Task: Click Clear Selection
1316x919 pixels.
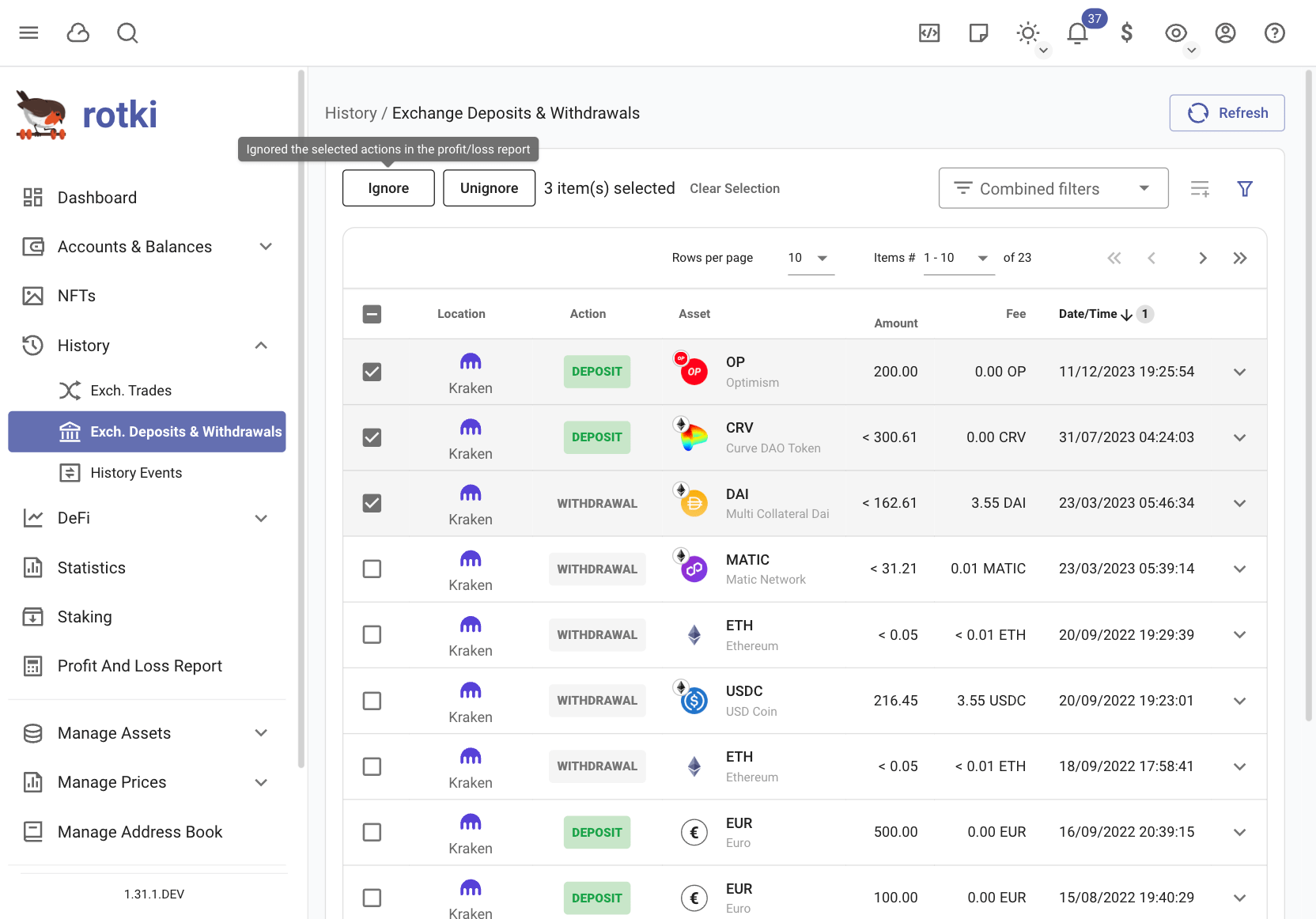Action: 735,188
